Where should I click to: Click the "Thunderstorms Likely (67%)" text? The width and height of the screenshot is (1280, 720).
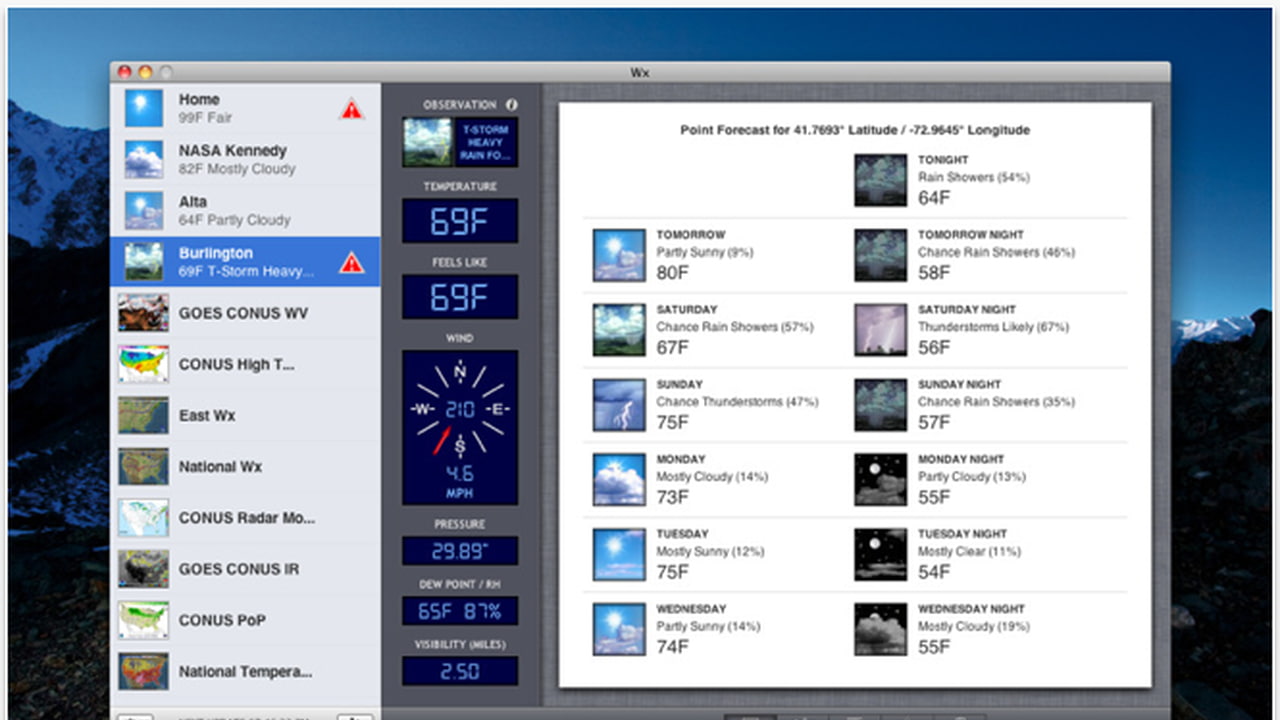point(994,327)
